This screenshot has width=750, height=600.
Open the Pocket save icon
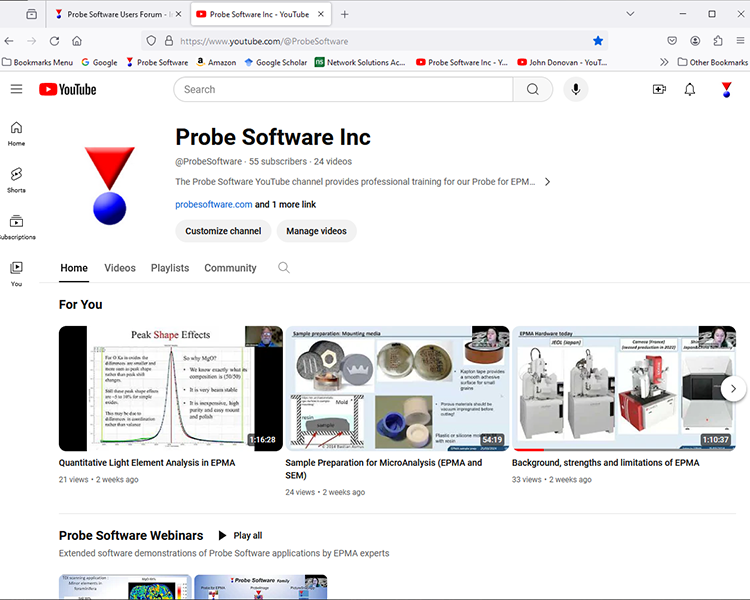(x=672, y=41)
